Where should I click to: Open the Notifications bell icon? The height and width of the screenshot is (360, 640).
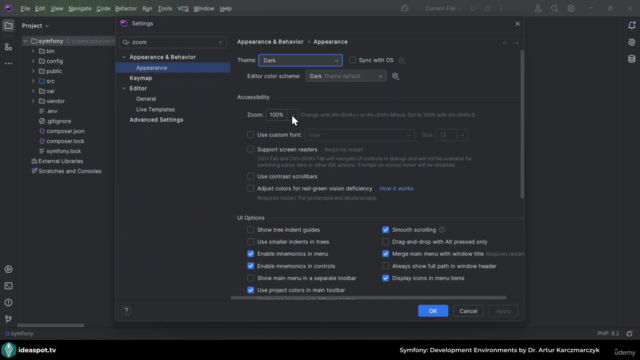coord(631,25)
